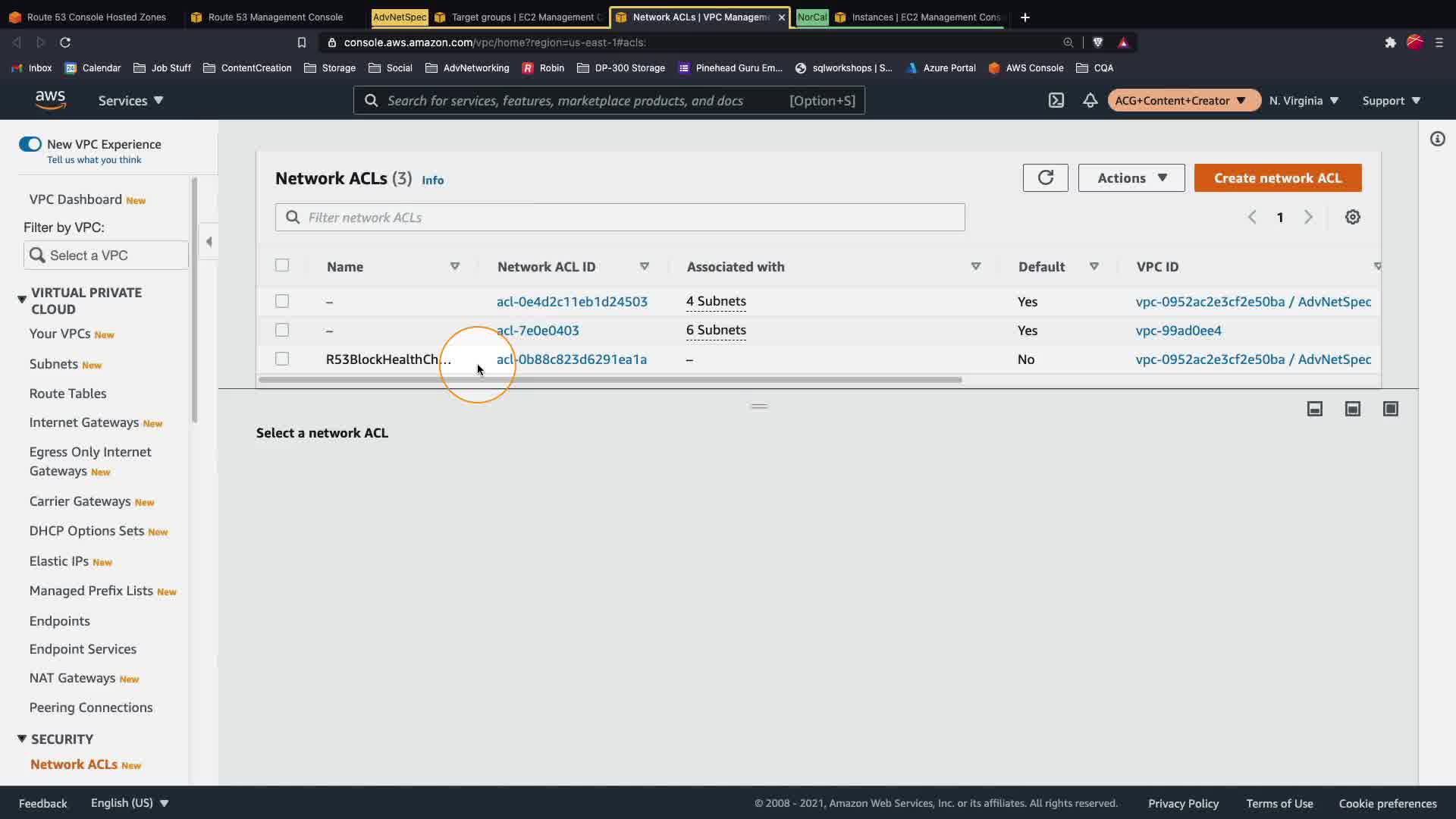Viewport: 1456px width, 819px height.
Task: Switch to Target groups EC2 browser tab
Action: coord(522,17)
